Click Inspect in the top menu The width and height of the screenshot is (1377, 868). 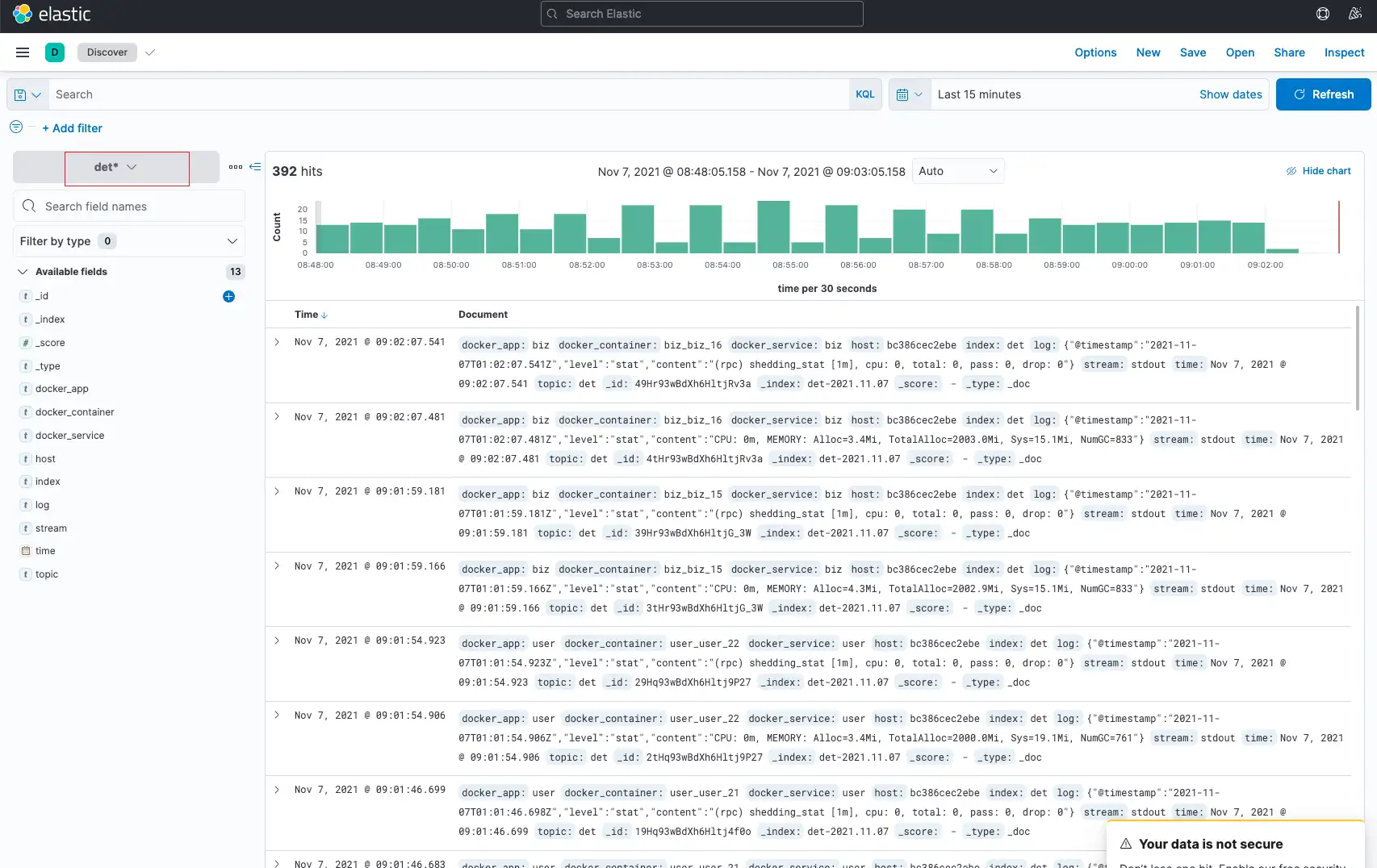(1344, 52)
